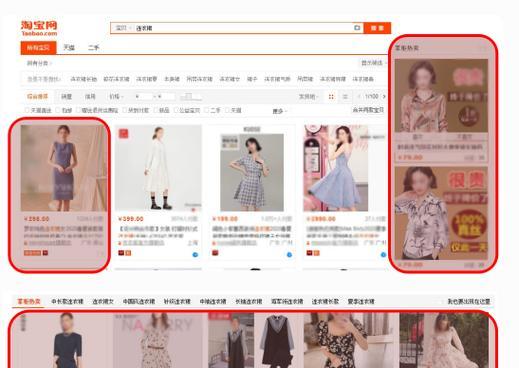Open first floral blouse ad in sidebar

pos(441,96)
